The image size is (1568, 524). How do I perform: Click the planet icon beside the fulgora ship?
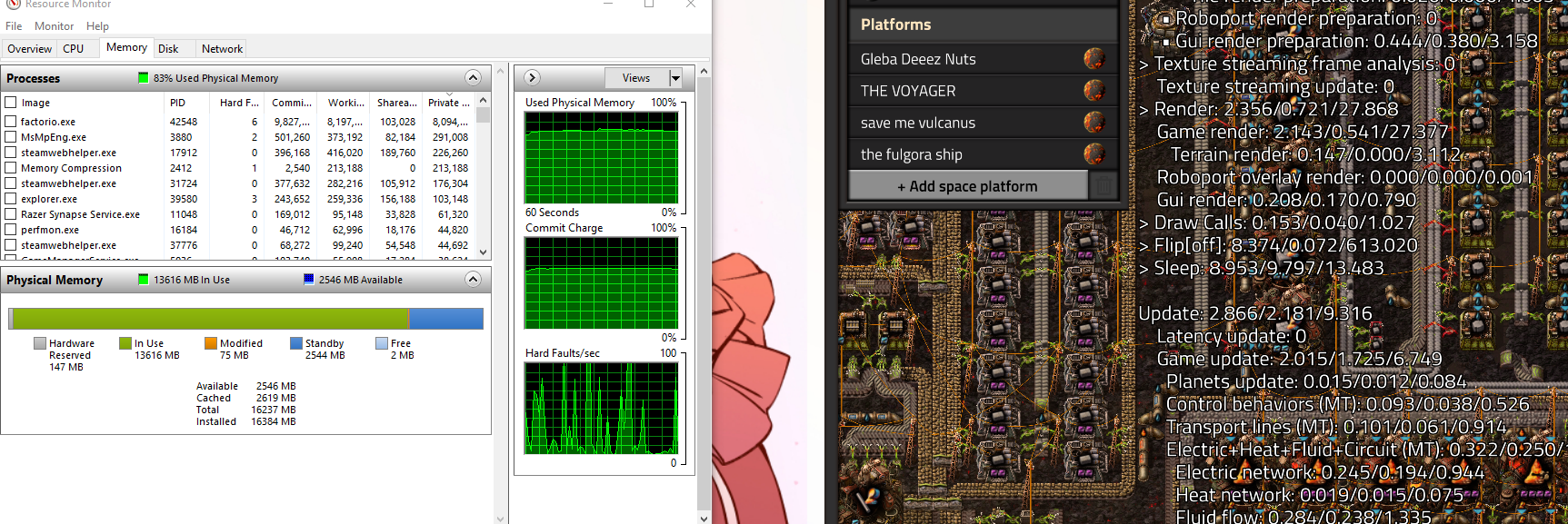tap(1094, 154)
